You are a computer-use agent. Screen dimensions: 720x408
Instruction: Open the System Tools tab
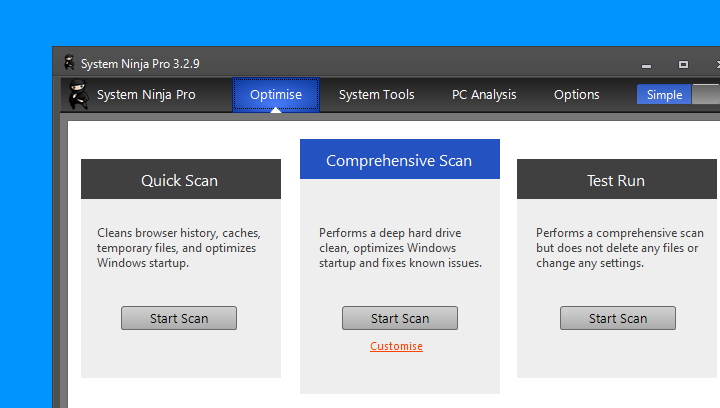tap(377, 95)
